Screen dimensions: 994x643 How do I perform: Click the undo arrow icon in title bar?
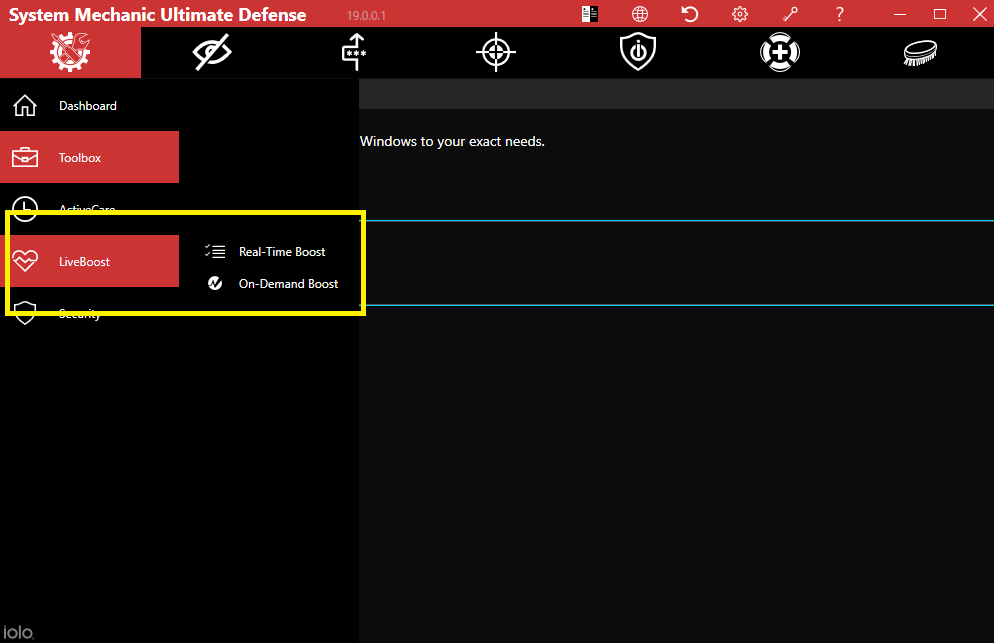click(x=690, y=14)
